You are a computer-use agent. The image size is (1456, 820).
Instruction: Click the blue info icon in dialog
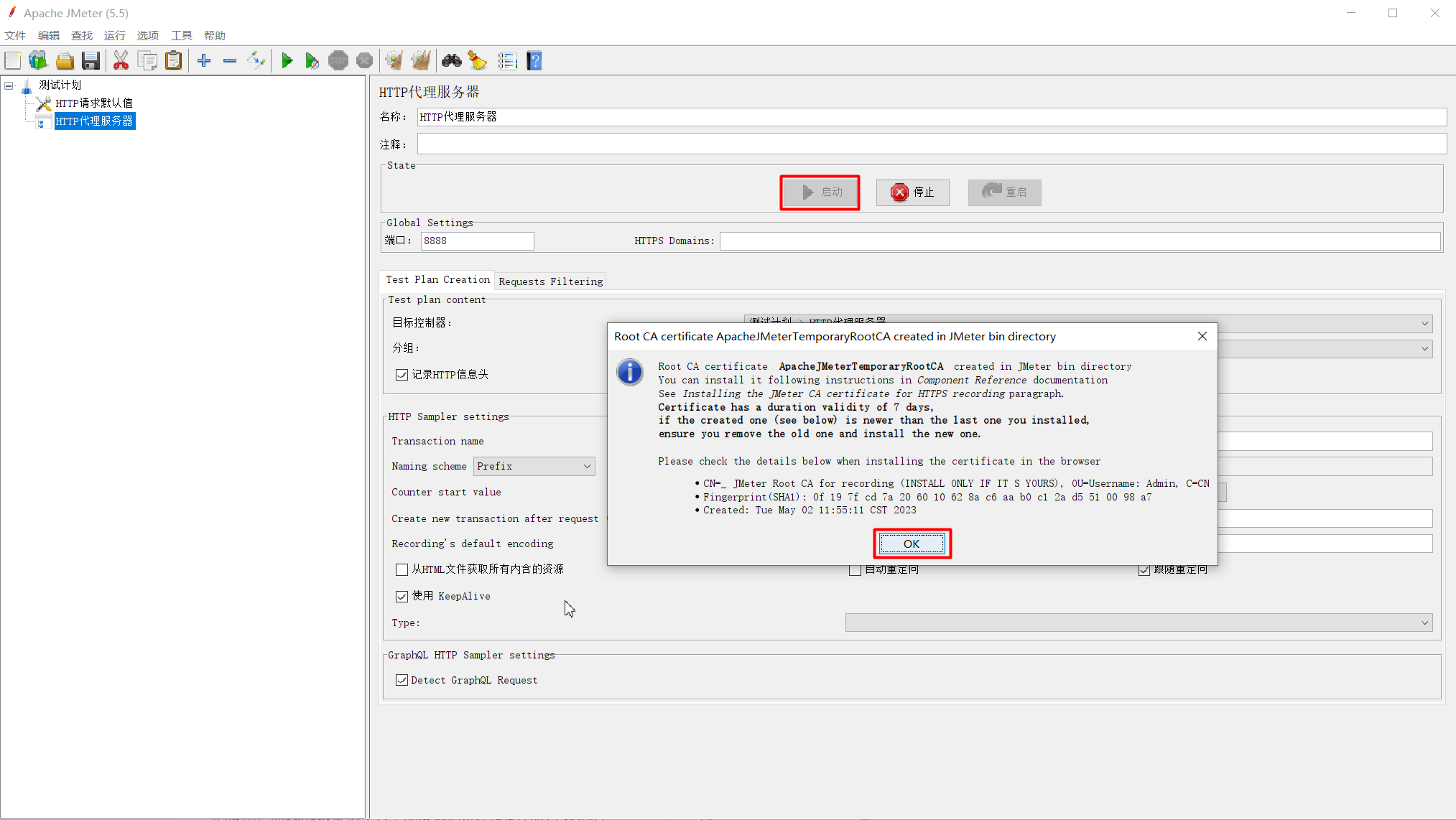click(x=630, y=372)
